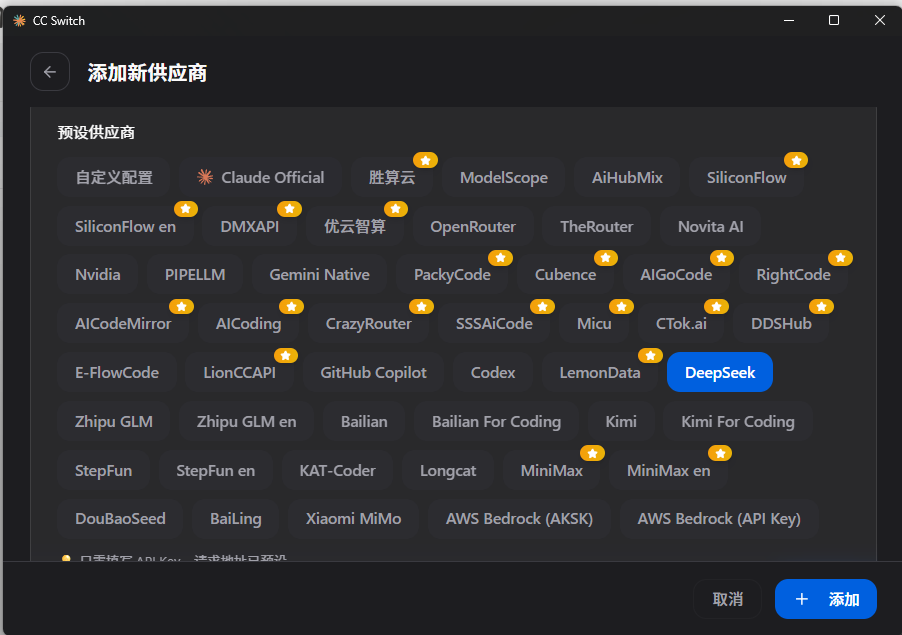Choose the AIGoCode provider
This screenshot has width=902, height=635.
pyautogui.click(x=676, y=274)
